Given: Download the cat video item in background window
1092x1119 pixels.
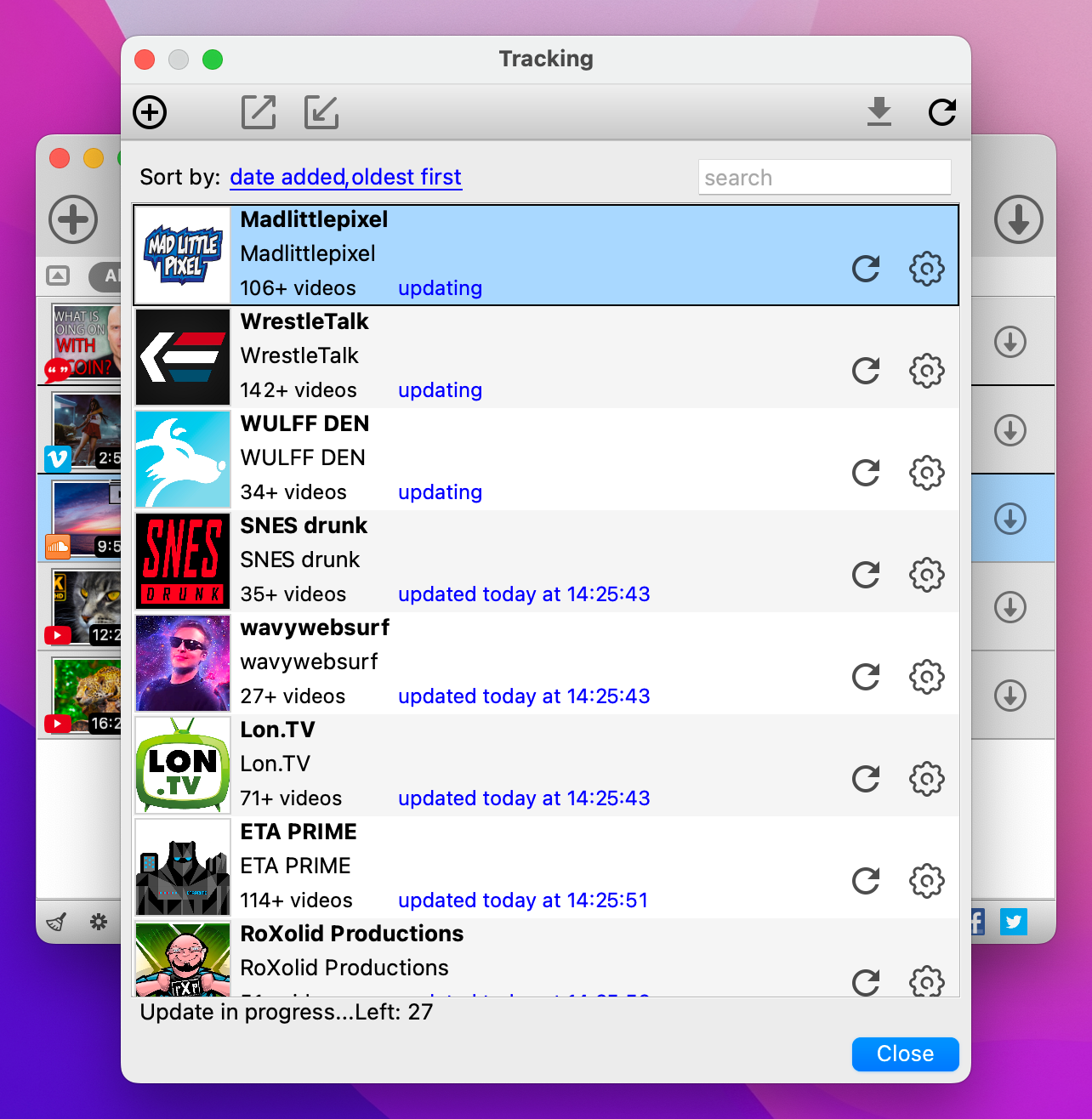Looking at the screenshot, I should (x=1010, y=607).
